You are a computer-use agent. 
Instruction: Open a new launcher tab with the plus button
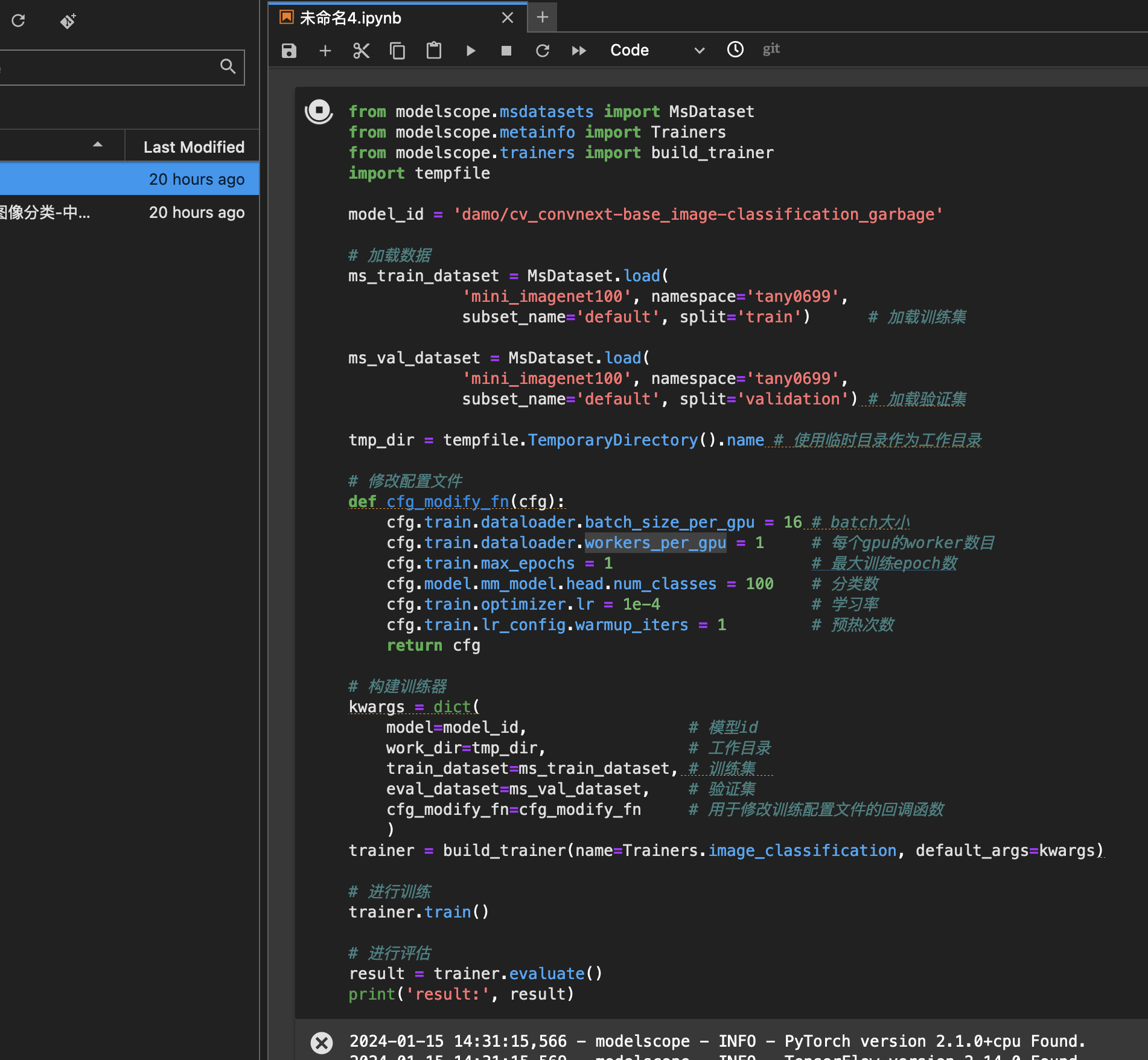pyautogui.click(x=543, y=17)
